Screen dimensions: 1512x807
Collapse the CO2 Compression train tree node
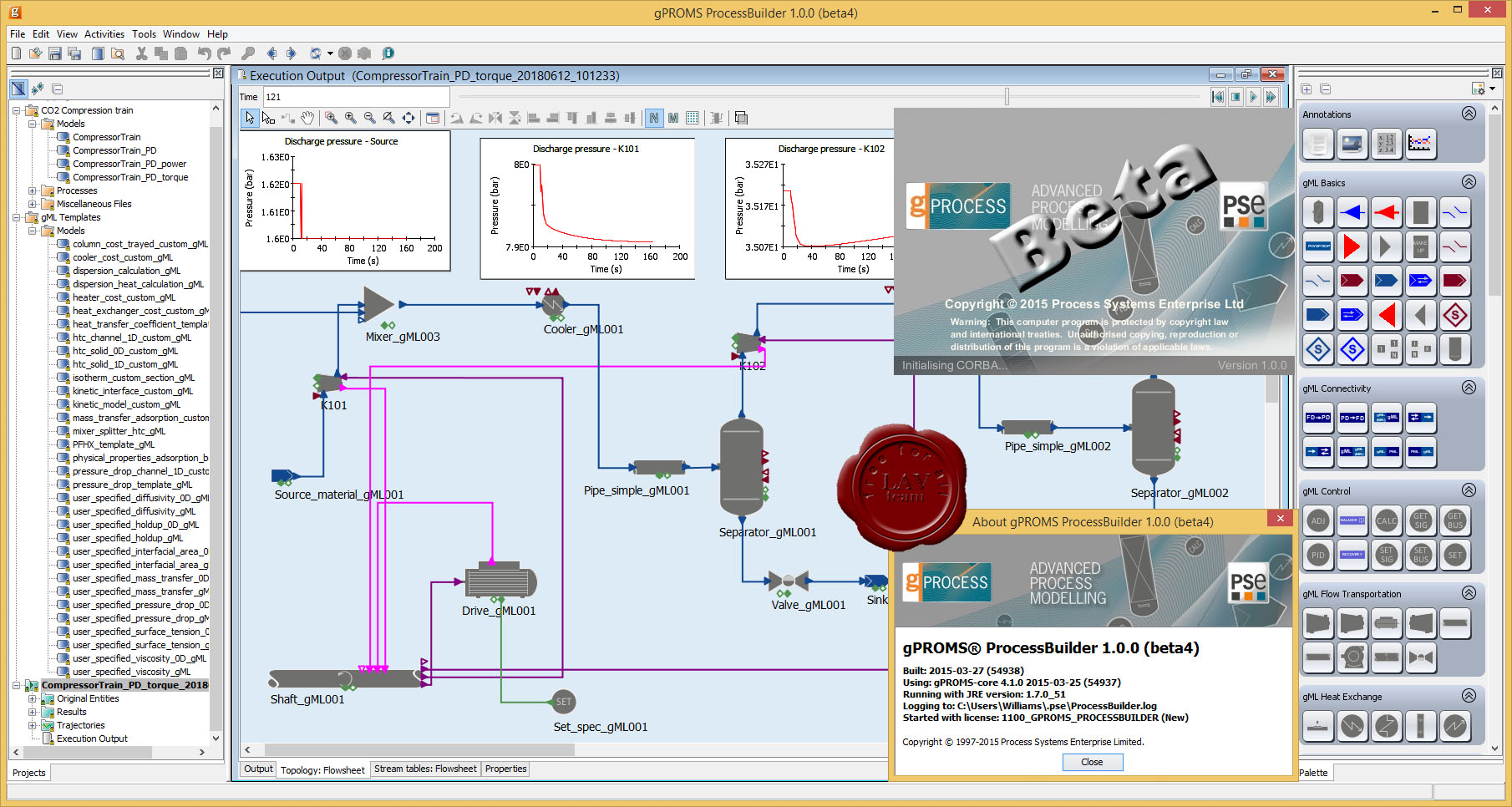point(16,110)
